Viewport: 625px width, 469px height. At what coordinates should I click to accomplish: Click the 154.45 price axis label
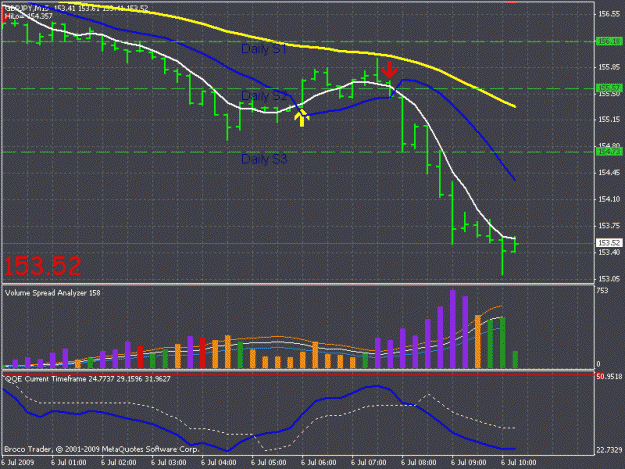(609, 173)
